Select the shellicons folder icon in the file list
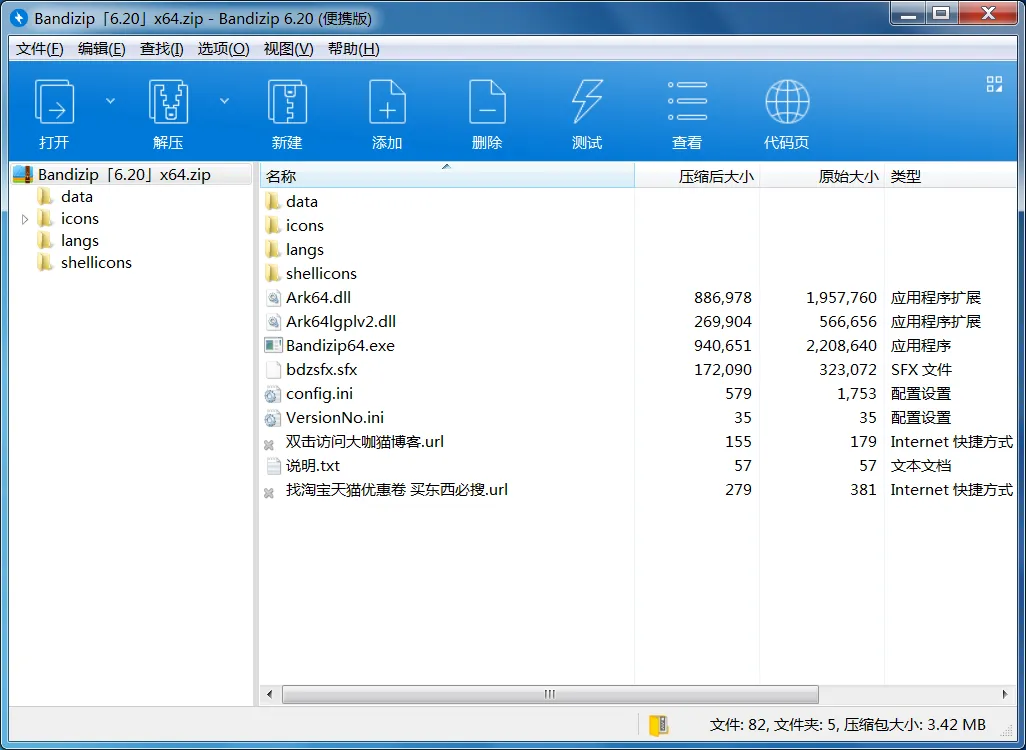1026x750 pixels. click(273, 274)
